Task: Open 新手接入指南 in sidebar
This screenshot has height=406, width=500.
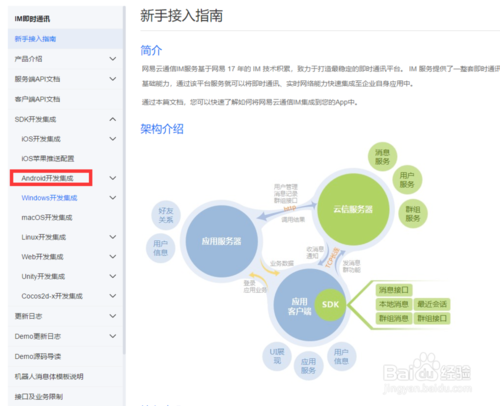Action: (35, 39)
